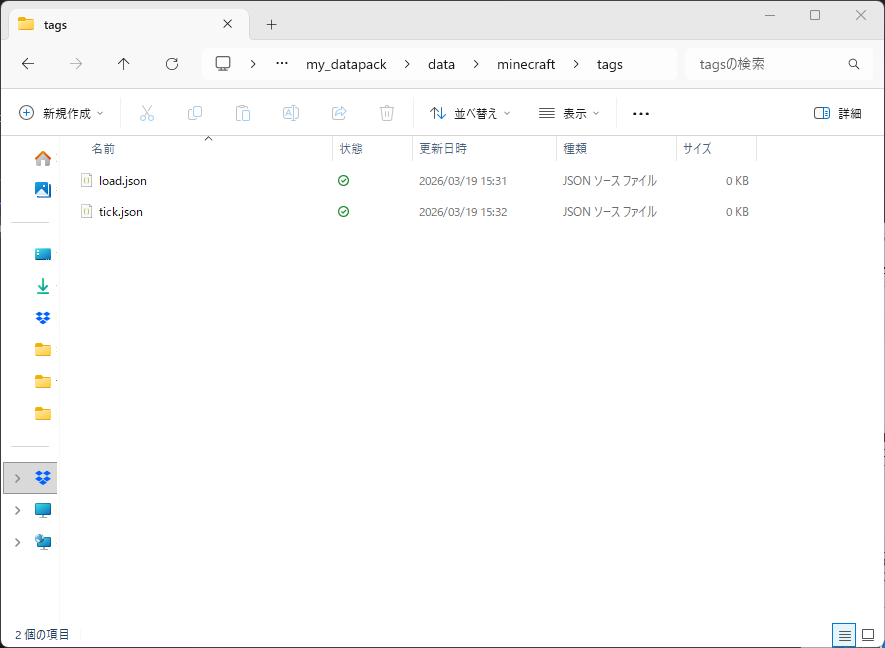
Task: Refresh the folder view
Action: point(171,64)
